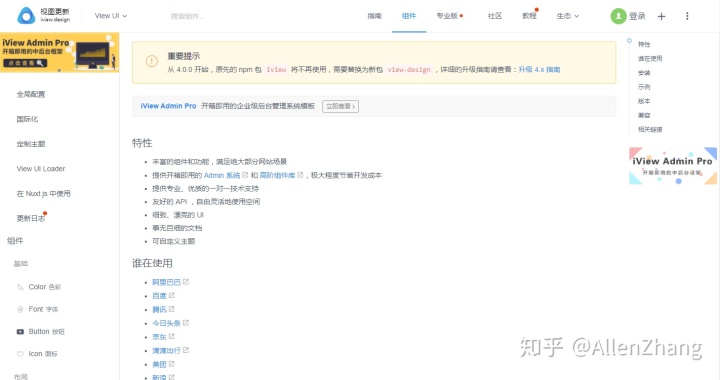Click the Font icon in sidebar
Viewport: 720px width, 380px height.
20,309
